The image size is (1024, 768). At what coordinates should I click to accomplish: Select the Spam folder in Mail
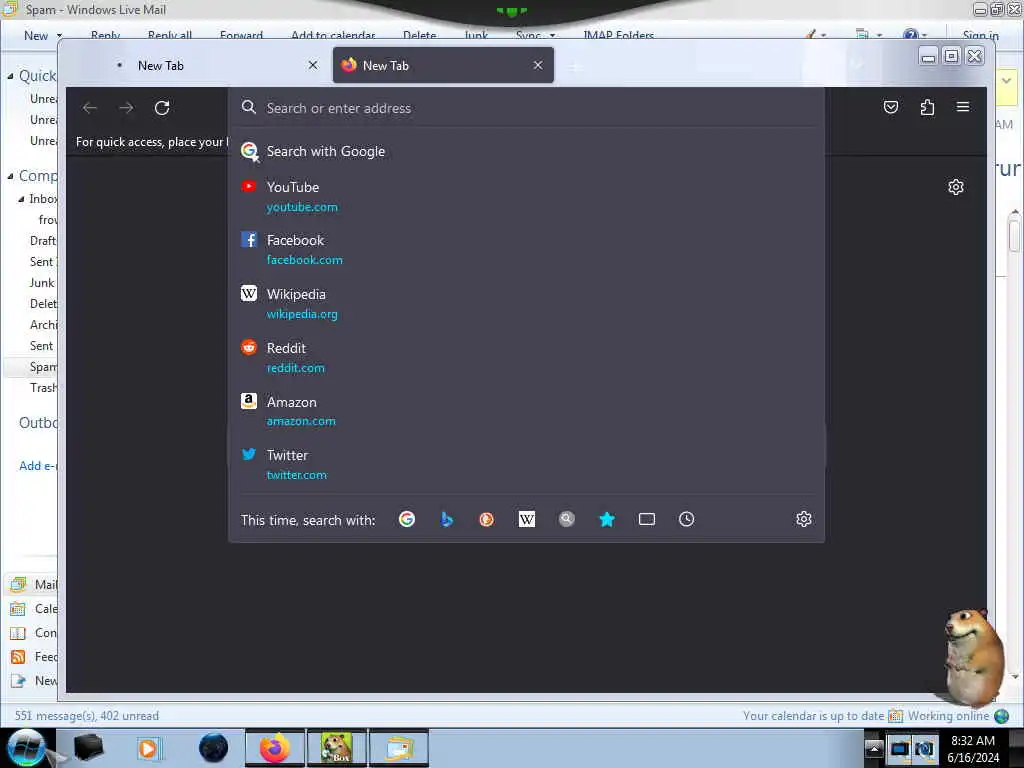[43, 367]
